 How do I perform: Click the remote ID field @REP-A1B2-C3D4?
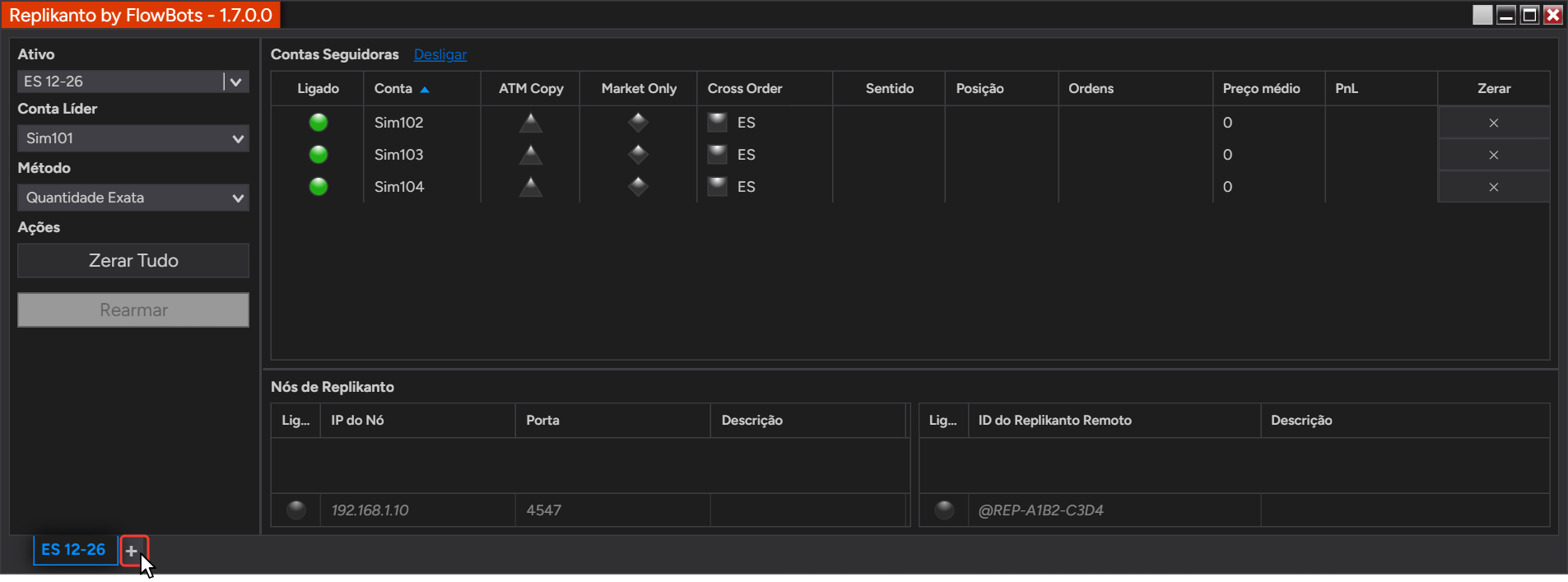coord(1114,510)
